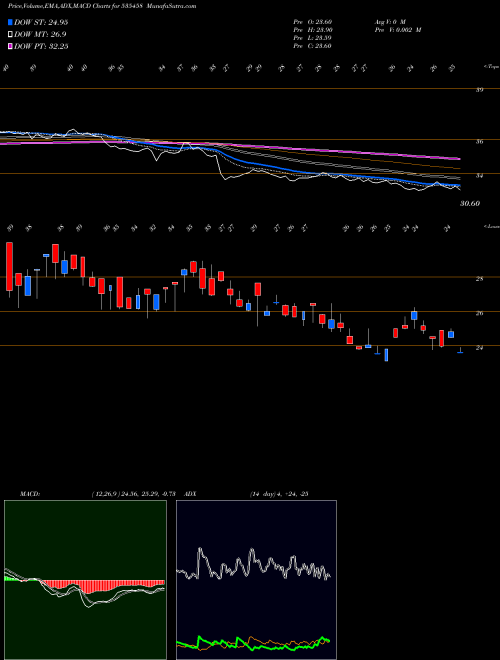This screenshot has height=660, width=500.
Task: Click the 'Pre H: 23.90' high value
Action: (312, 30)
